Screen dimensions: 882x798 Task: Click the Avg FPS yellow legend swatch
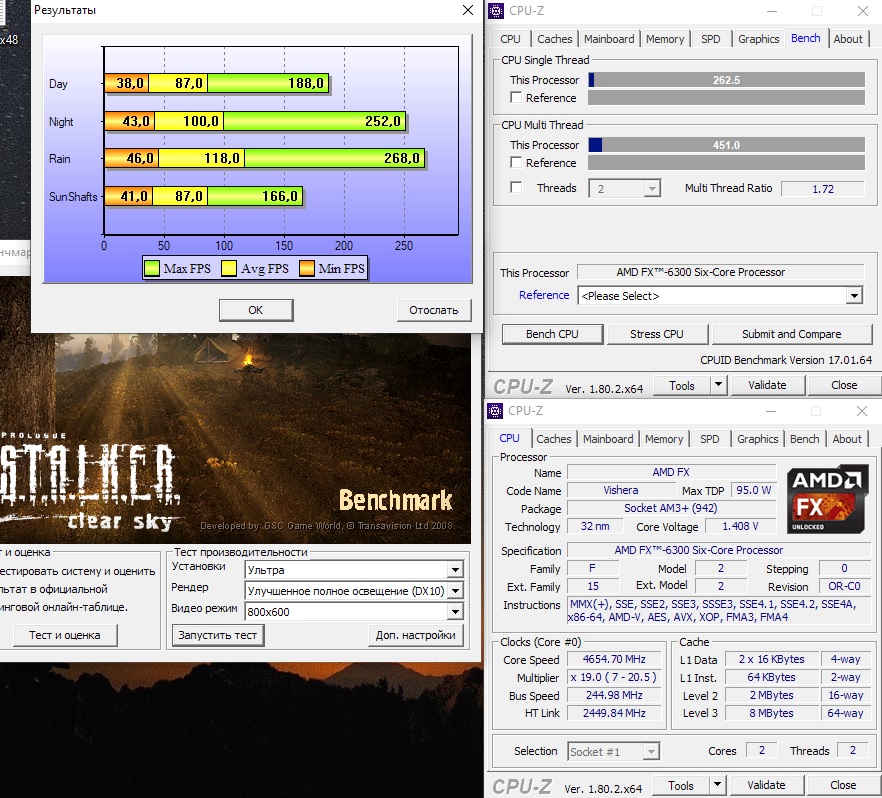[229, 268]
